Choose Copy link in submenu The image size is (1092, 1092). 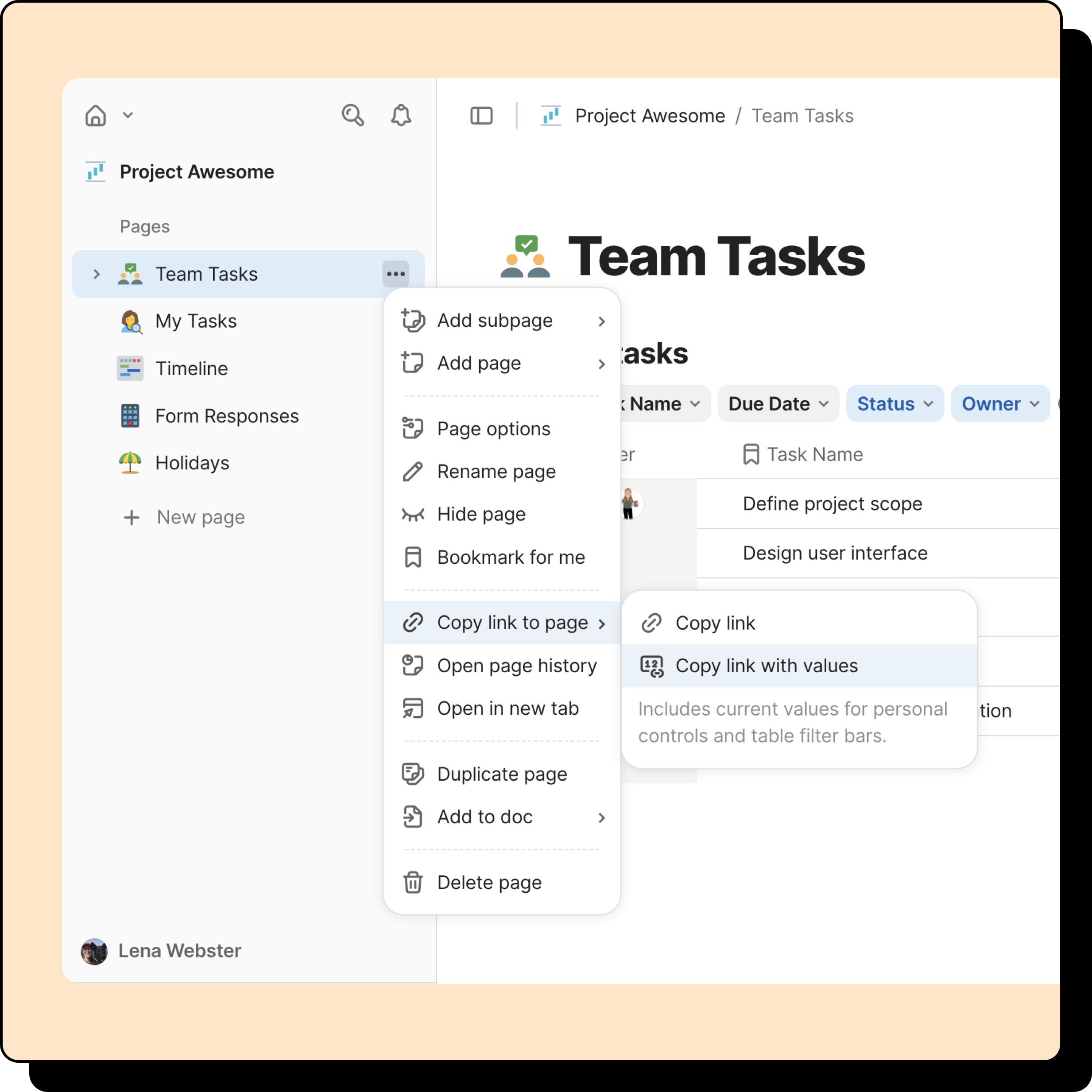[715, 623]
